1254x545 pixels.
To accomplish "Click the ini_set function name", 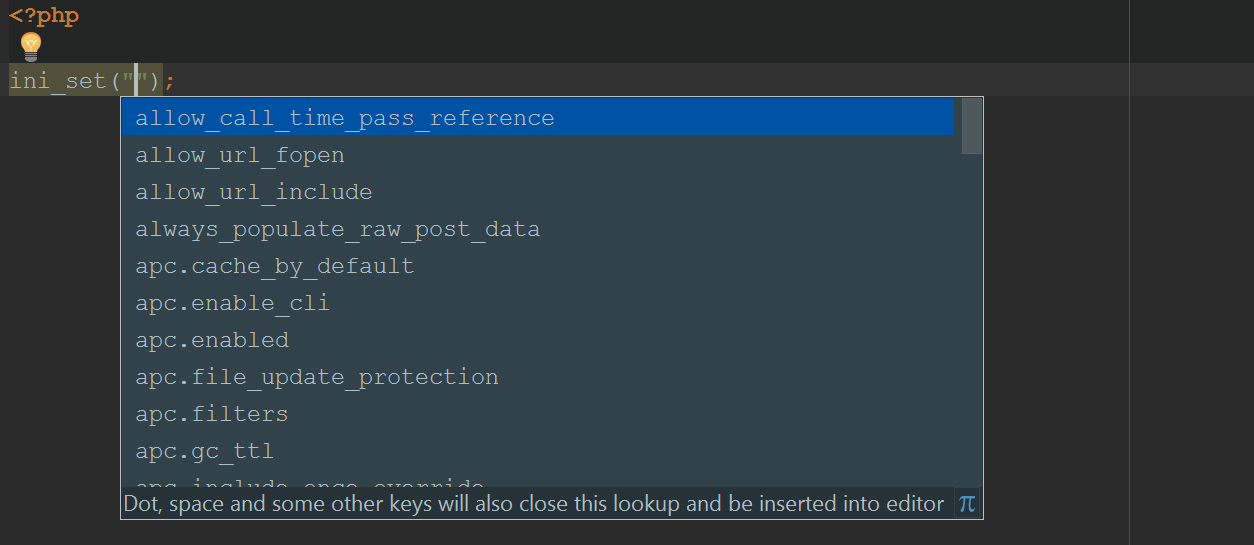I will coord(58,80).
